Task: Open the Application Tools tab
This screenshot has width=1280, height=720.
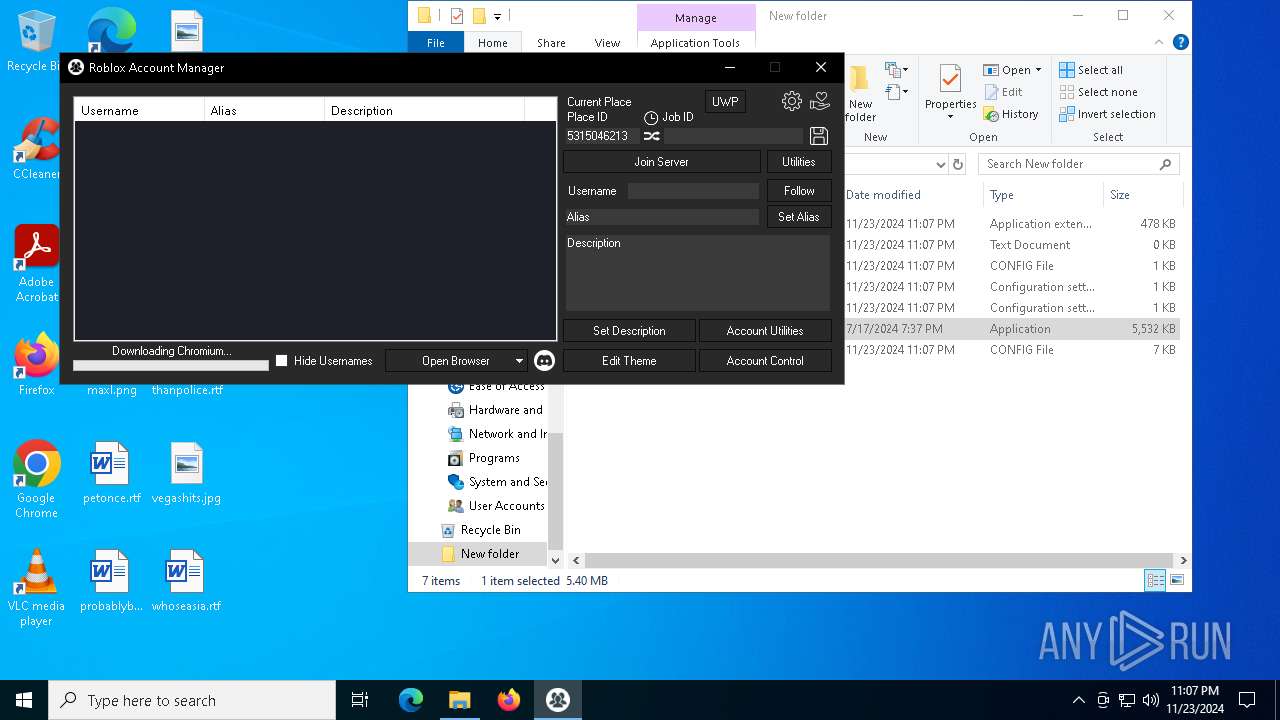Action: coord(695,43)
